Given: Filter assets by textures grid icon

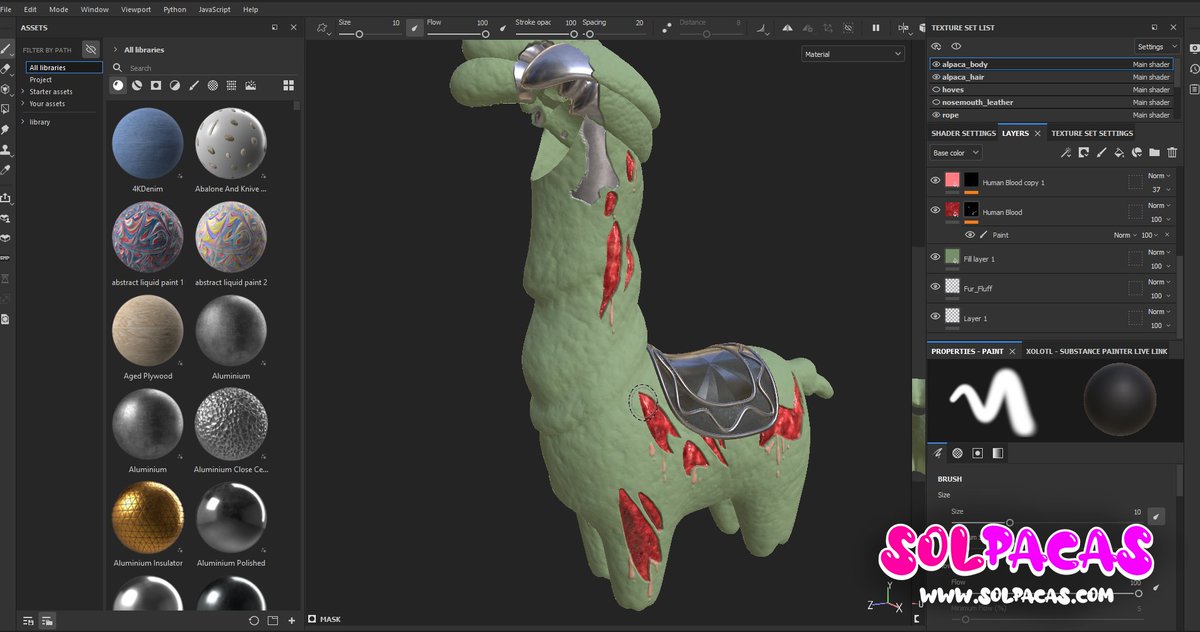Looking at the screenshot, I should [231, 86].
